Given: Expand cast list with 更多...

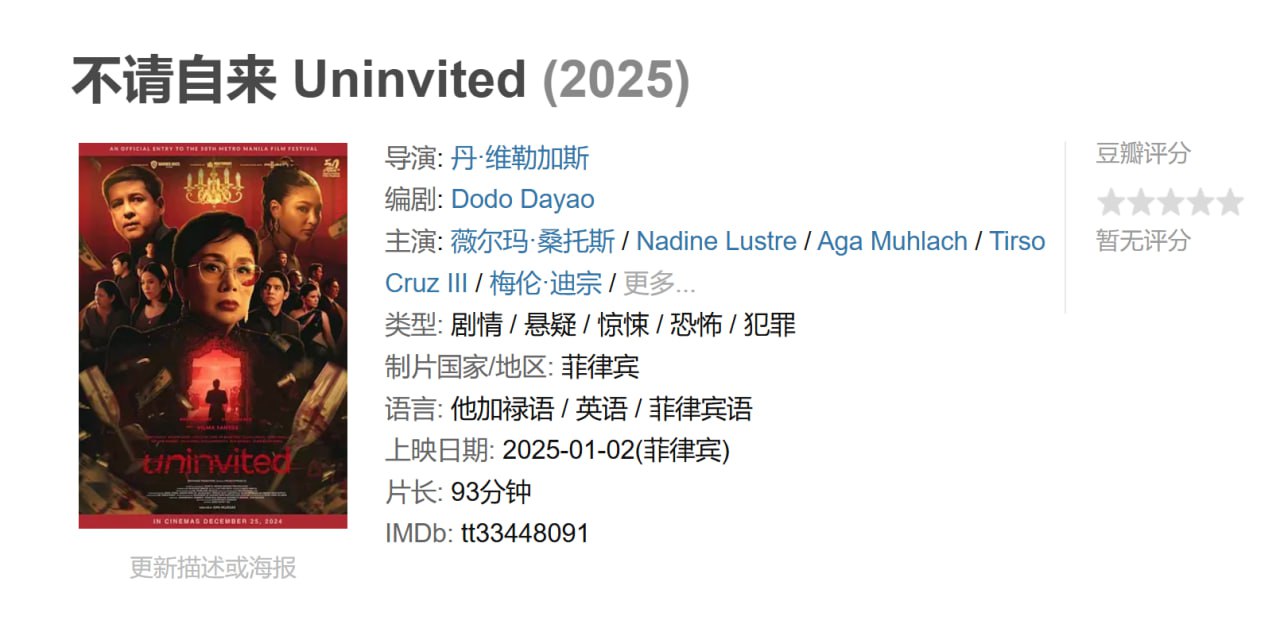Looking at the screenshot, I should click(659, 283).
